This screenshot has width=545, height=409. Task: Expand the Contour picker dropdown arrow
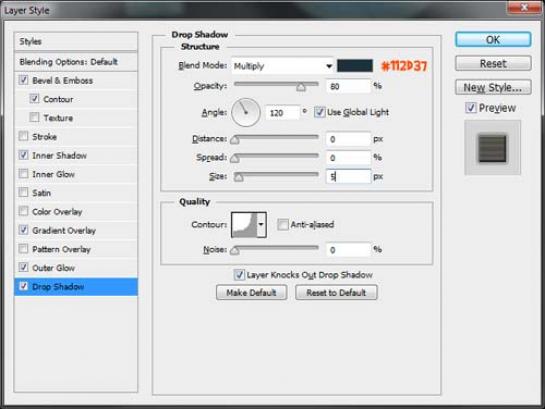point(261,225)
